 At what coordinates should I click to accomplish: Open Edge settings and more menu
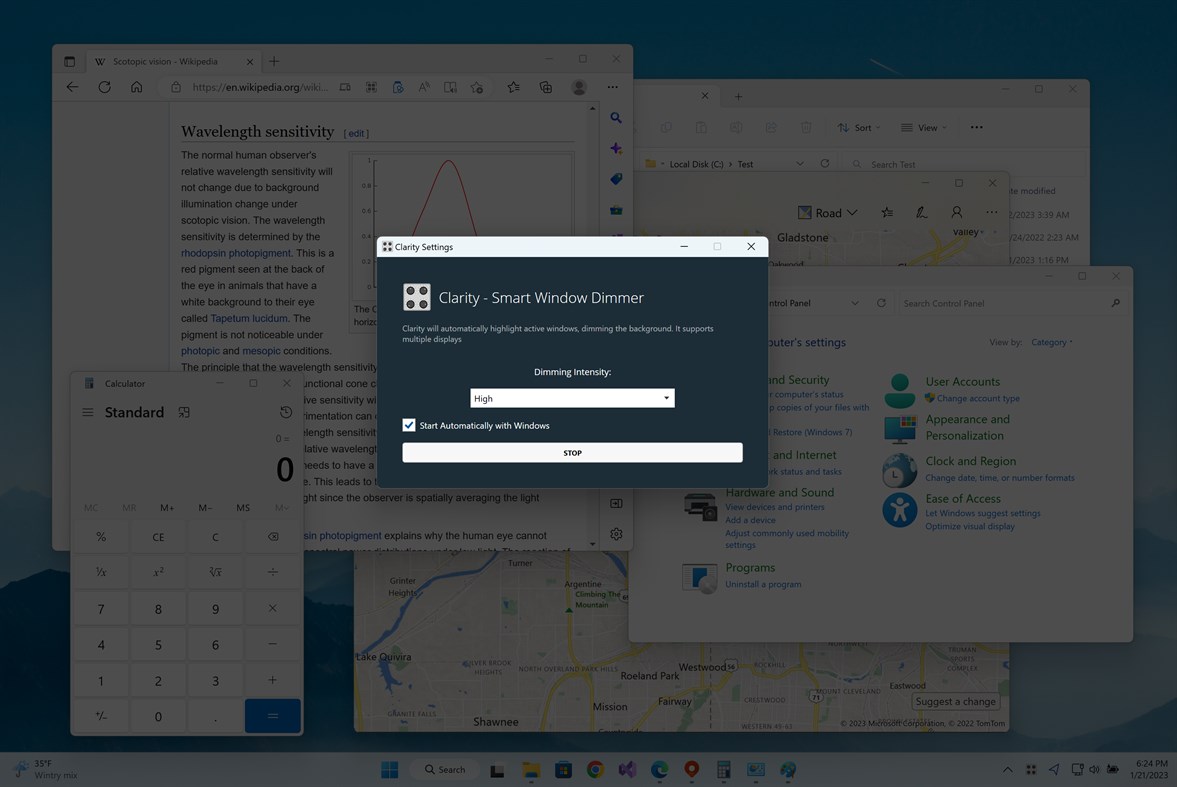[x=613, y=87]
